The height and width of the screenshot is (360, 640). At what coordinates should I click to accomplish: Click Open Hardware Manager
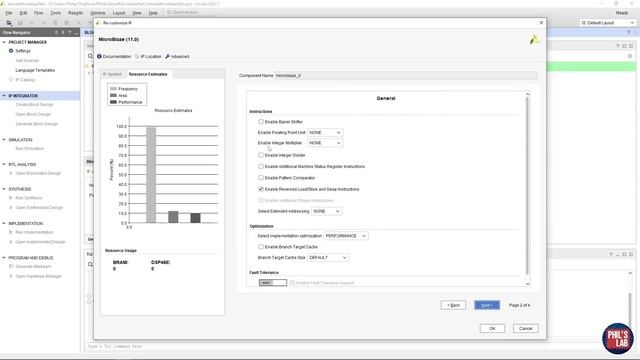[x=38, y=276]
